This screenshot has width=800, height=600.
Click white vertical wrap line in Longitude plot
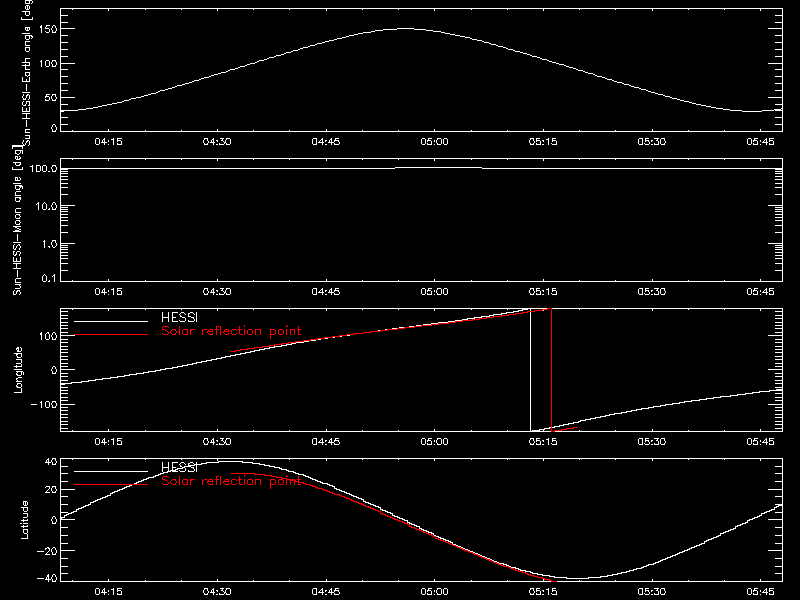coord(531,370)
